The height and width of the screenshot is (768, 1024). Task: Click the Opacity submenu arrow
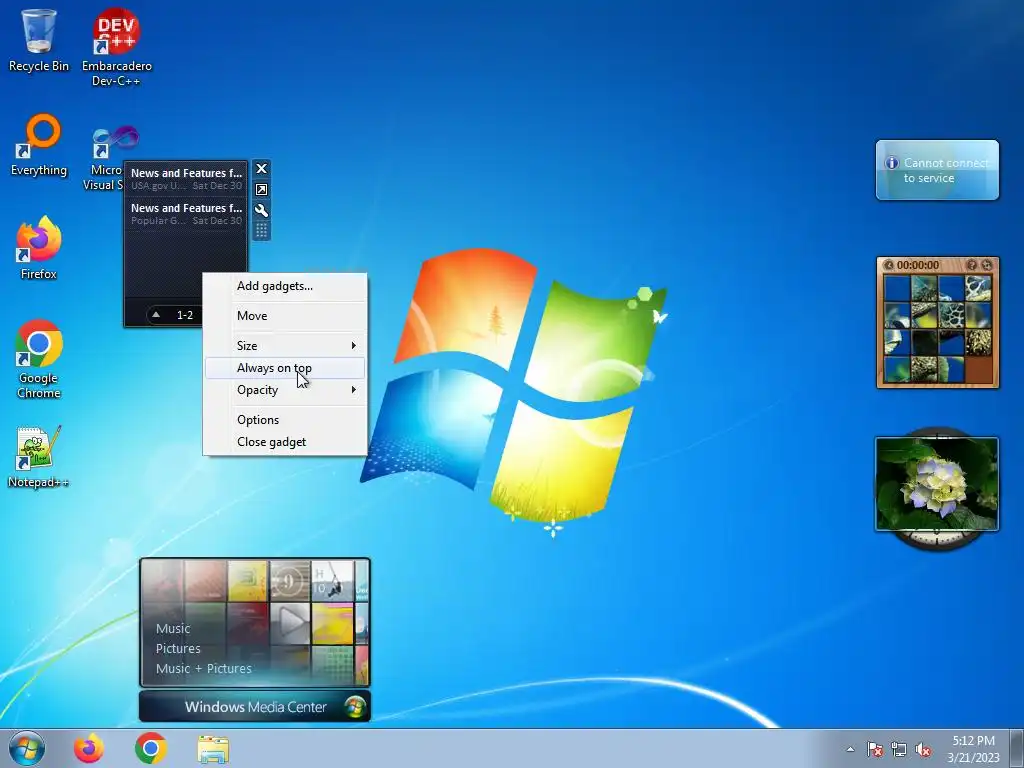pyautogui.click(x=353, y=390)
